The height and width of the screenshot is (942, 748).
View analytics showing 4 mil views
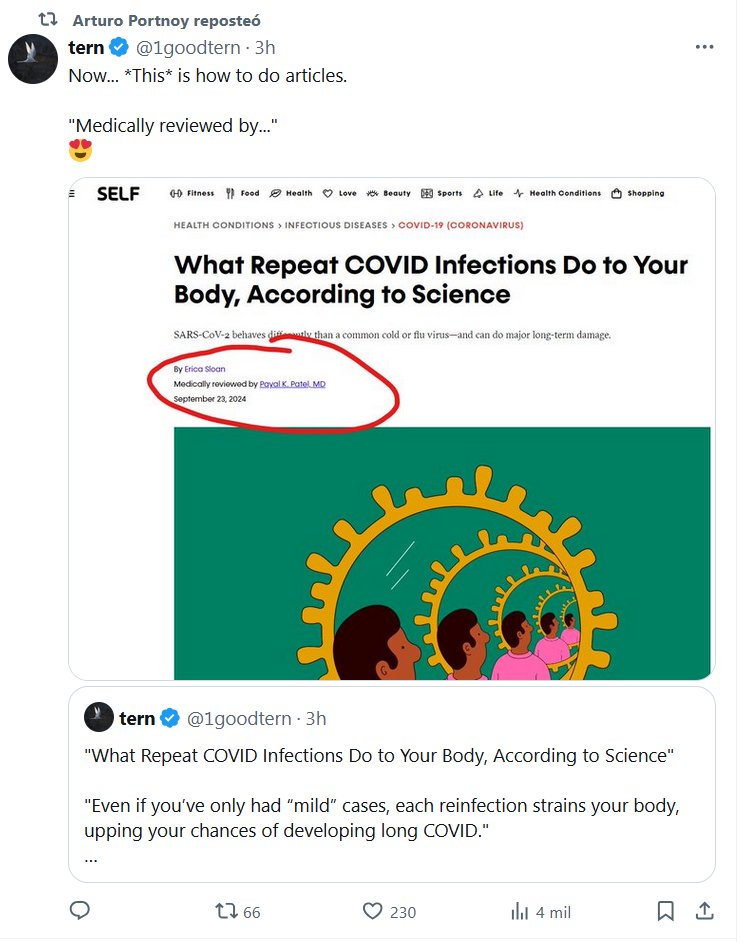(x=540, y=912)
